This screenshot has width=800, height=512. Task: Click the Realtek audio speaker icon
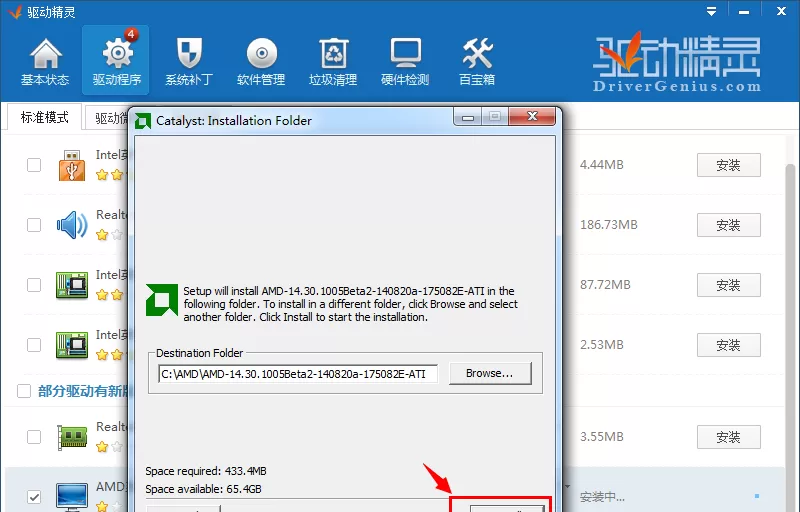pyautogui.click(x=72, y=225)
